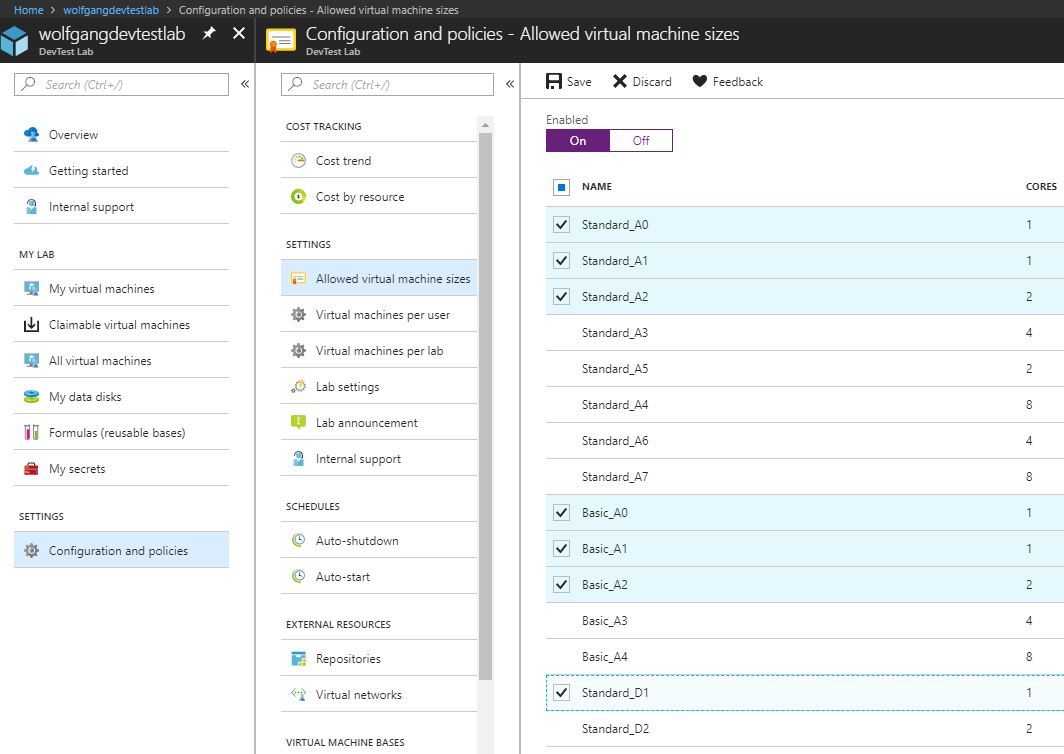Click the Virtual networks icon
This screenshot has height=754, width=1064.
point(299,694)
